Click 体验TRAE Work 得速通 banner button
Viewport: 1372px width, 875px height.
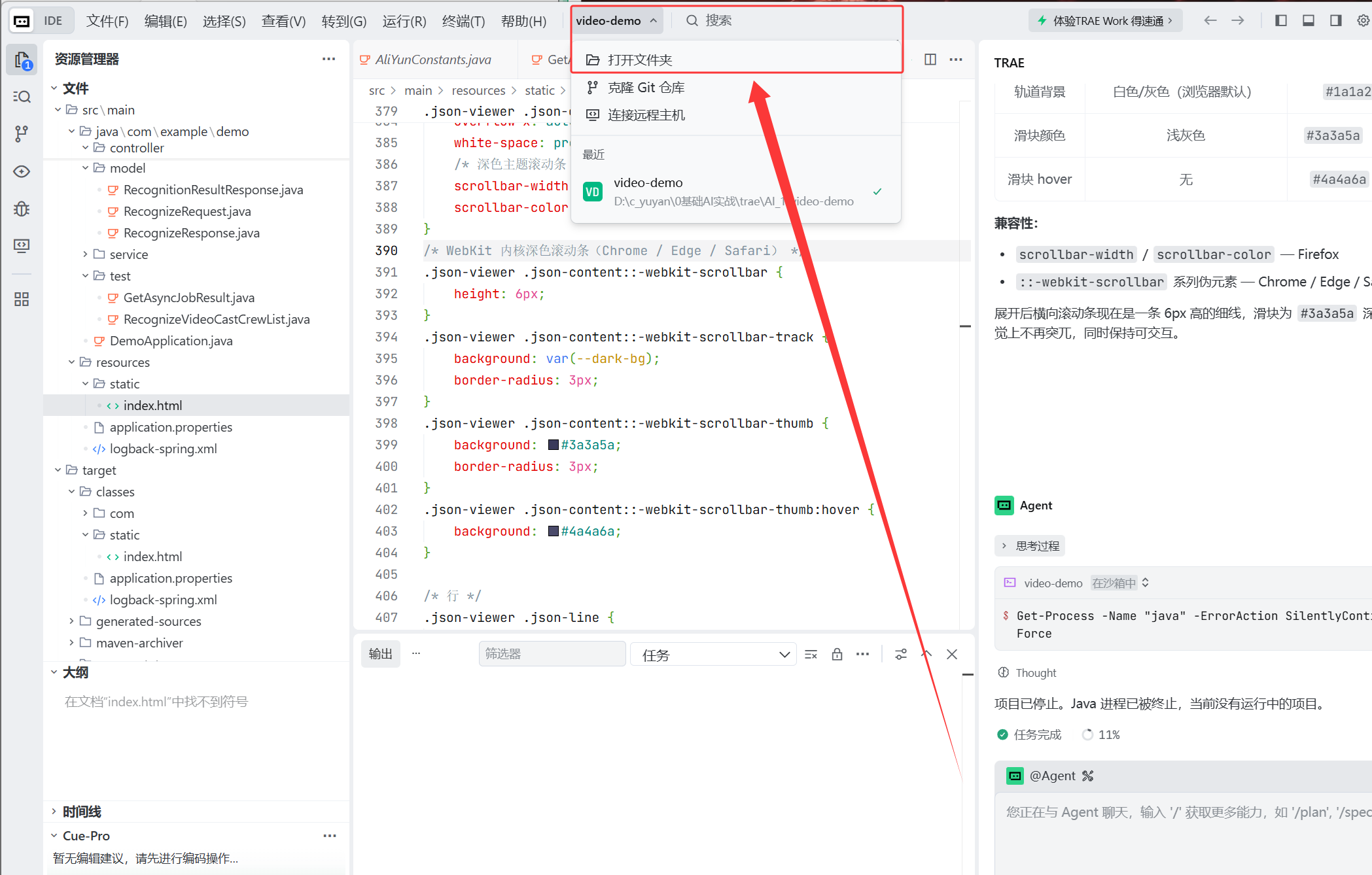[x=1105, y=21]
